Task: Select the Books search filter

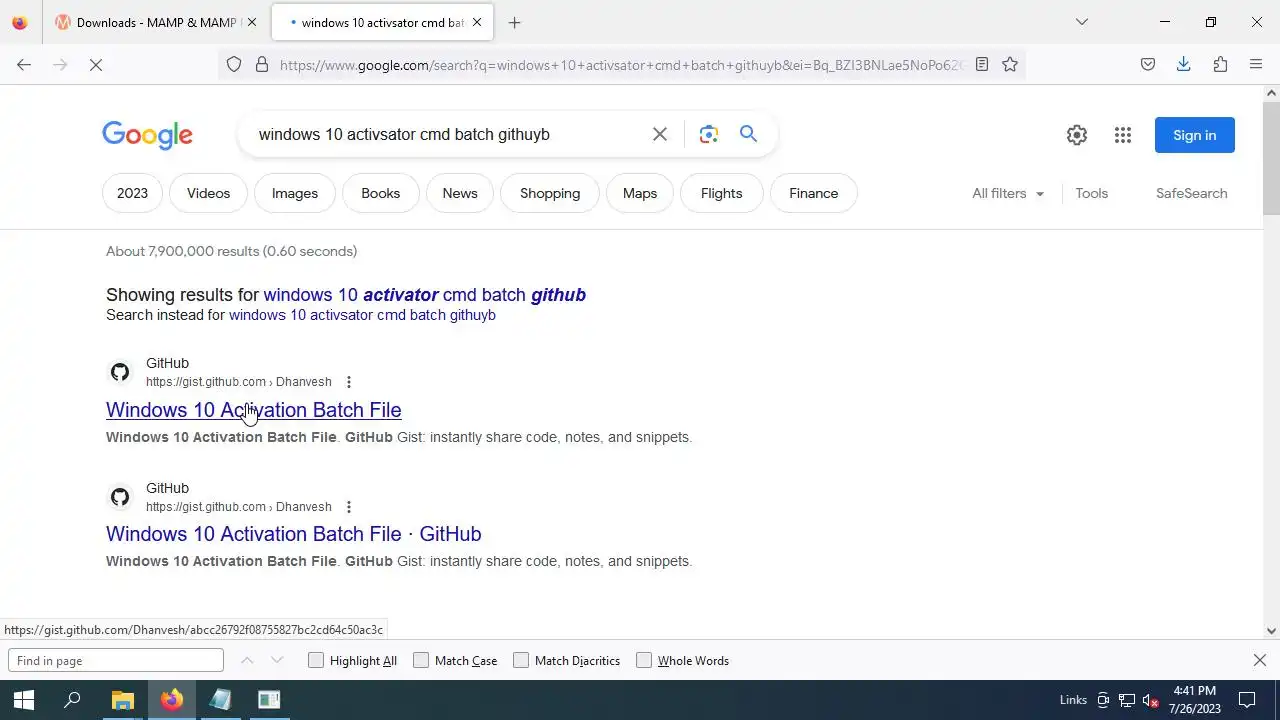Action: [x=380, y=193]
